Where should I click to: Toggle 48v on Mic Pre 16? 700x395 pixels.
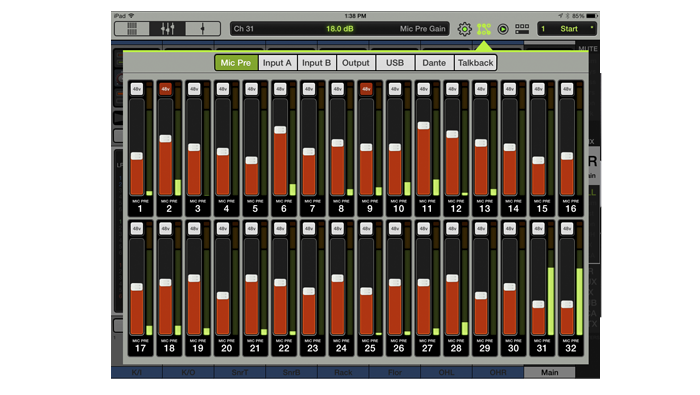567,89
